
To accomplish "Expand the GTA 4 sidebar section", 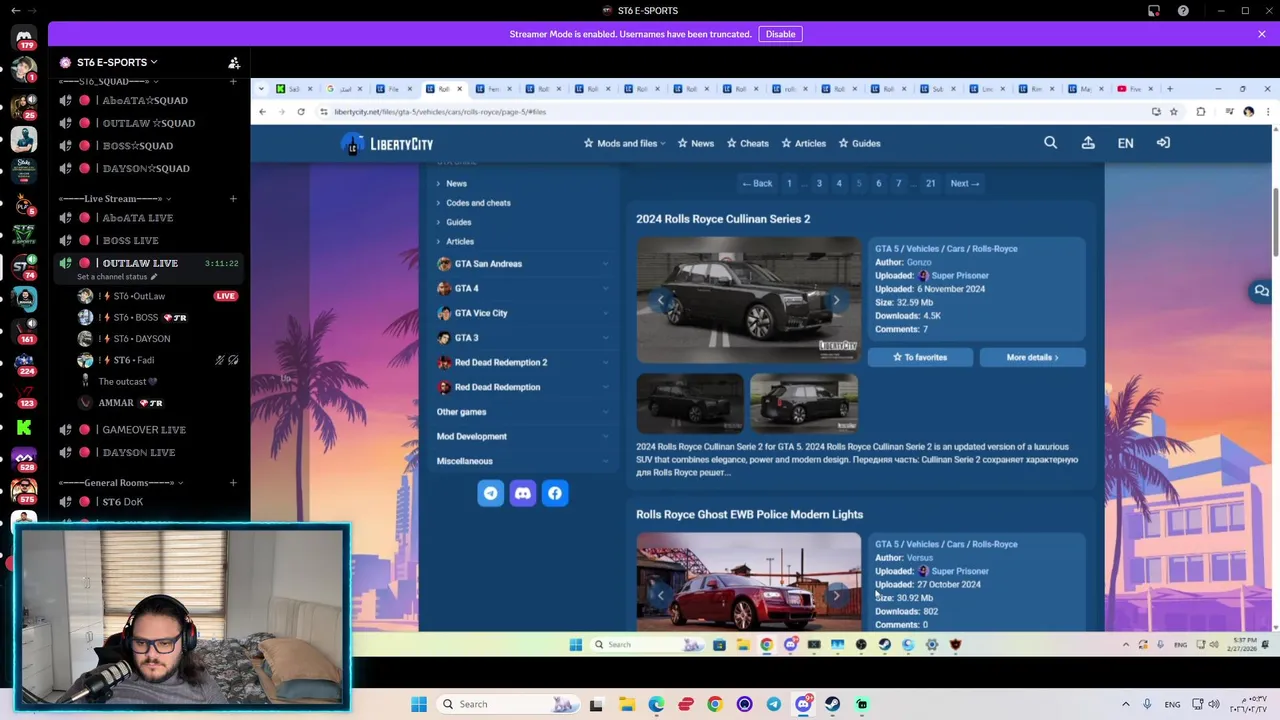I will coord(522,288).
